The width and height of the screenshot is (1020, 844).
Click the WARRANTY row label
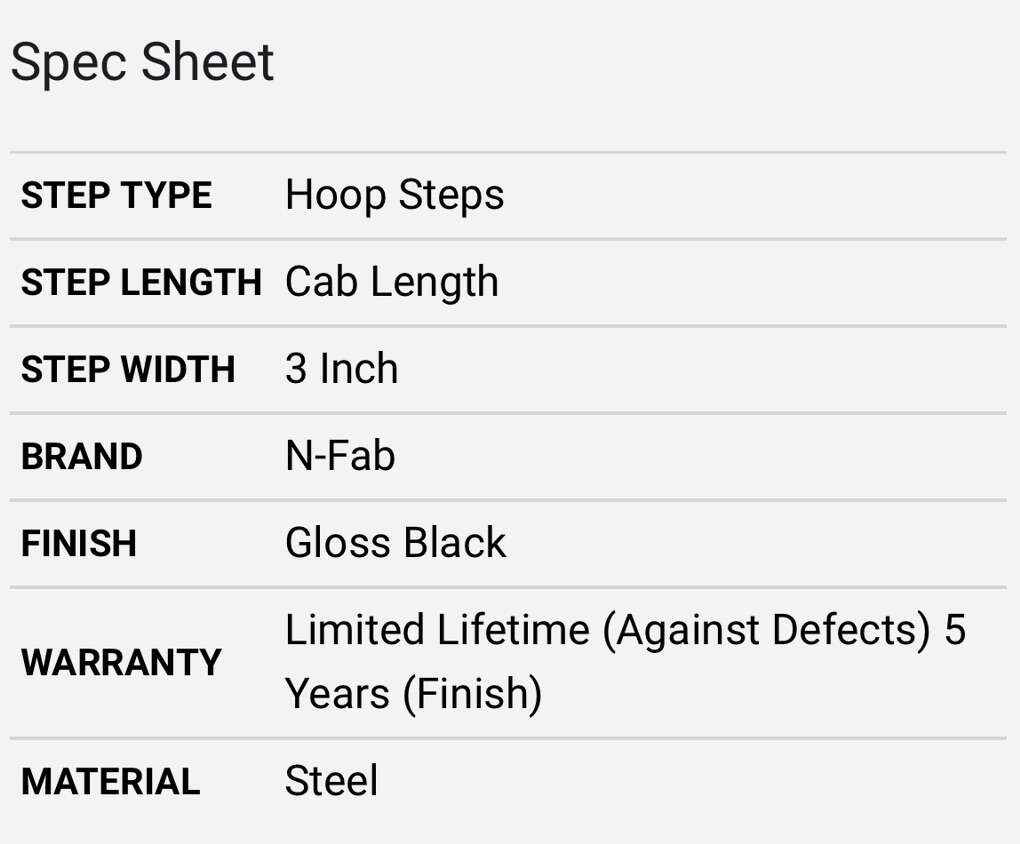(121, 662)
